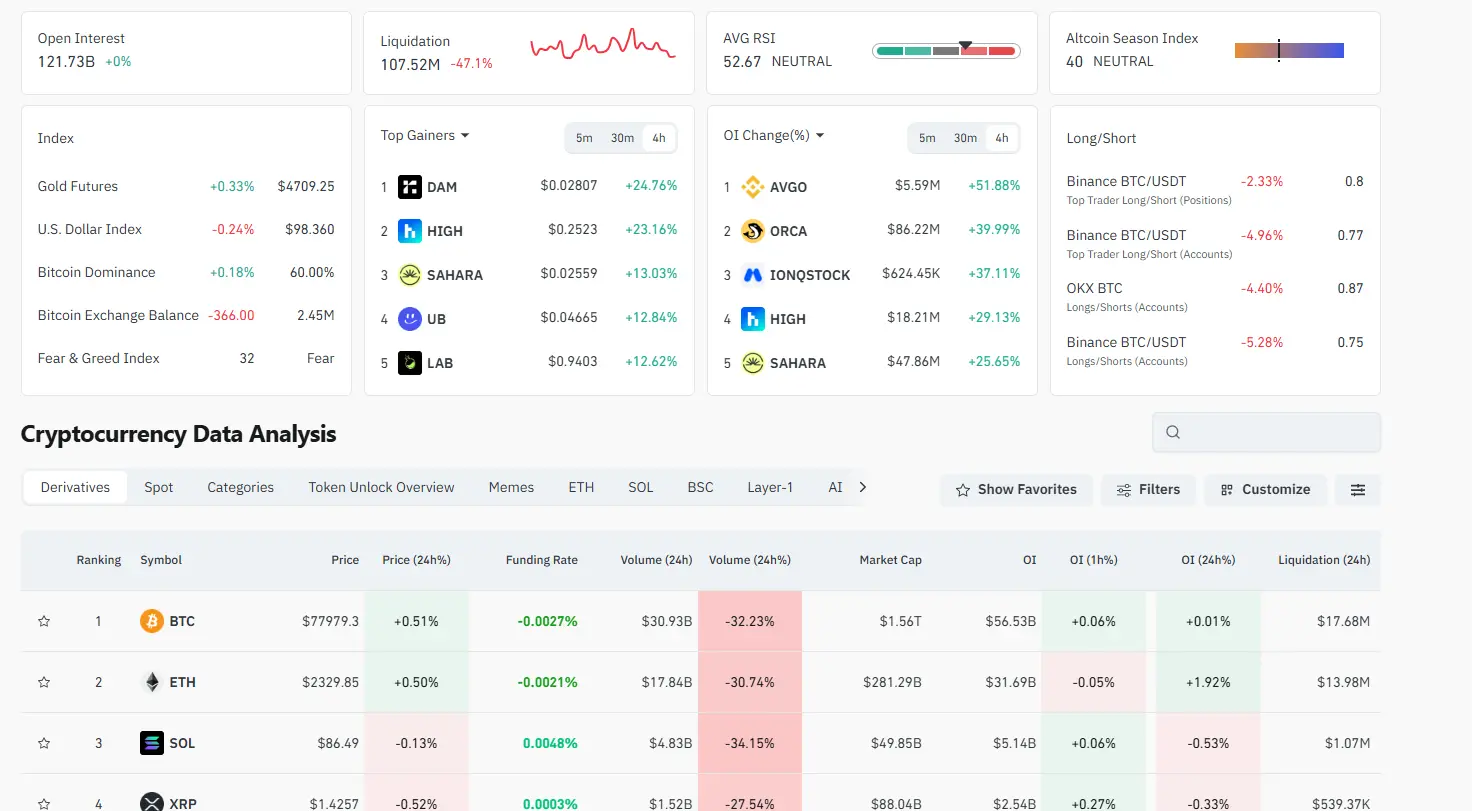Click the search magnifier icon
The image size is (1472, 811).
point(1173,432)
